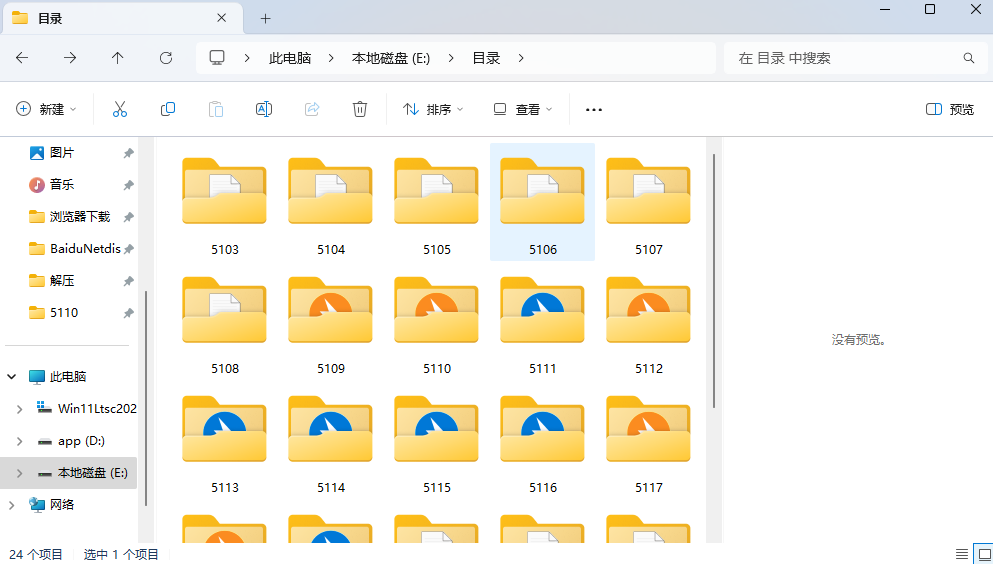This screenshot has height=564, width=993.
Task: Go back with the left arrow
Action: pyautogui.click(x=22, y=58)
